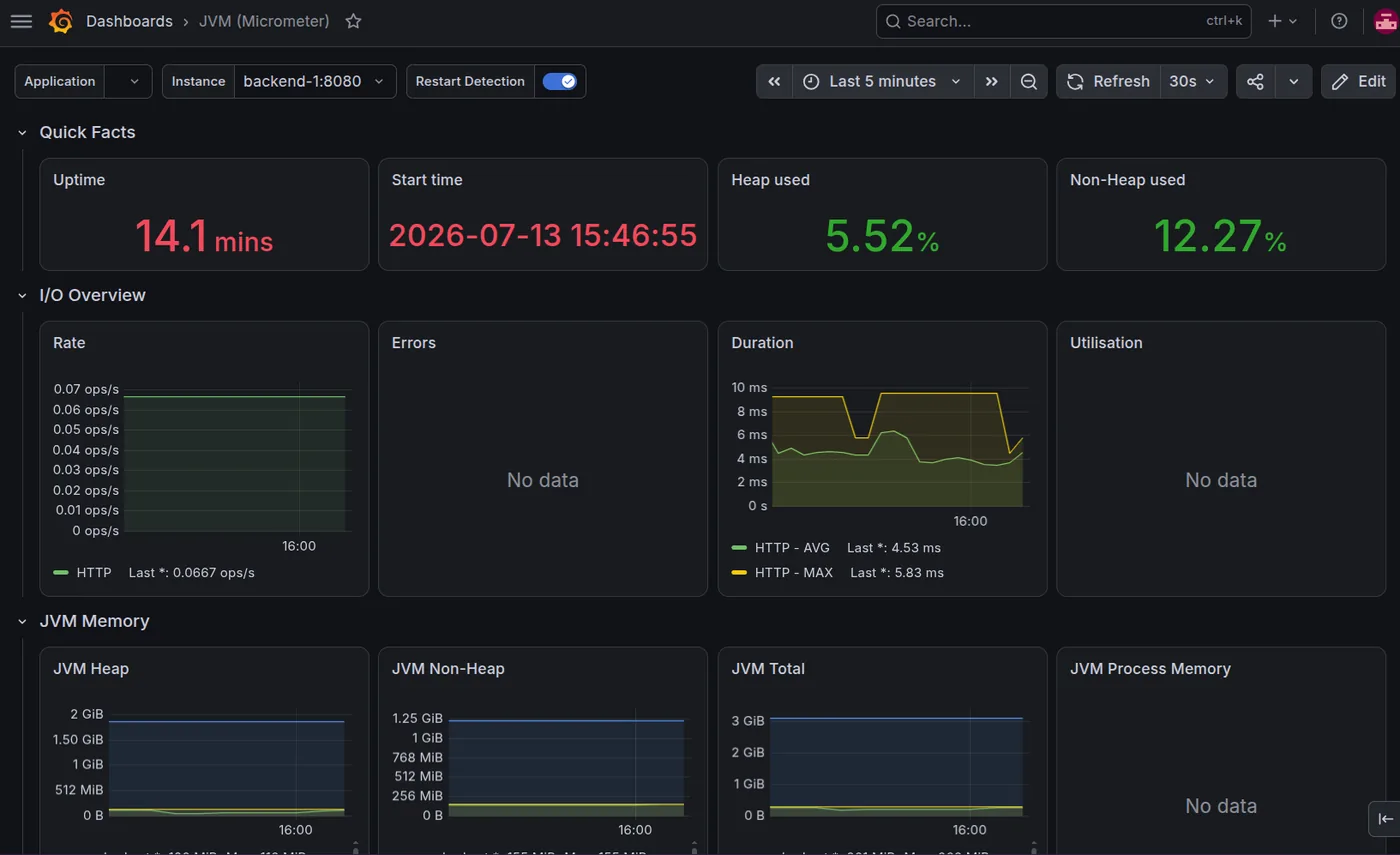This screenshot has width=1400, height=855.
Task: Click the JVM Non-Heap panel title
Action: [x=448, y=669]
